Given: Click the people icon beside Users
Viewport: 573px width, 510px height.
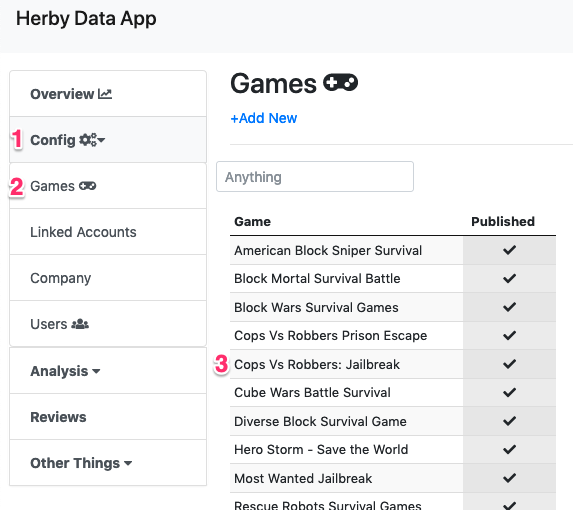Looking at the screenshot, I should [80, 324].
